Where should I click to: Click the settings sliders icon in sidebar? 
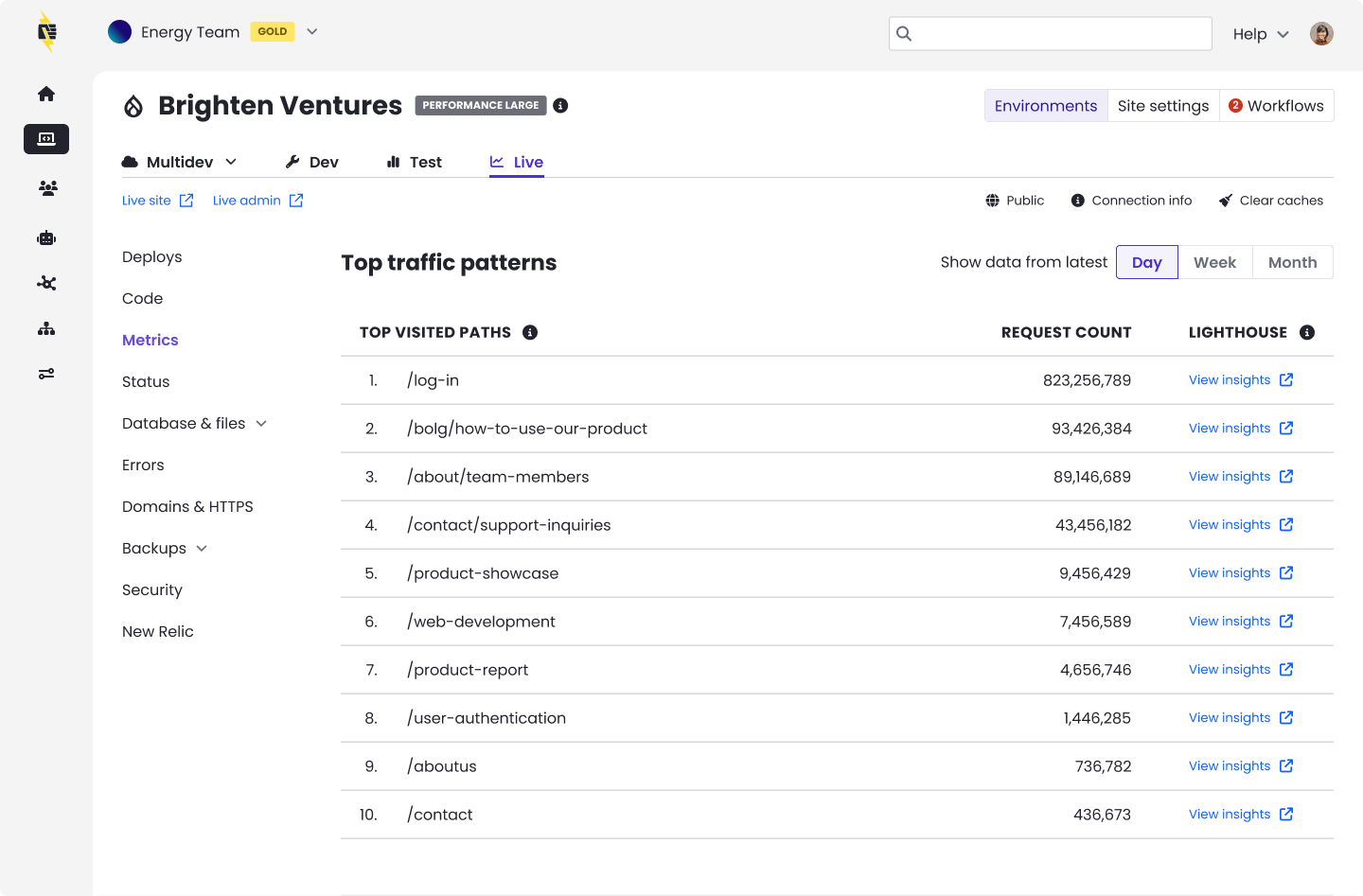(46, 374)
